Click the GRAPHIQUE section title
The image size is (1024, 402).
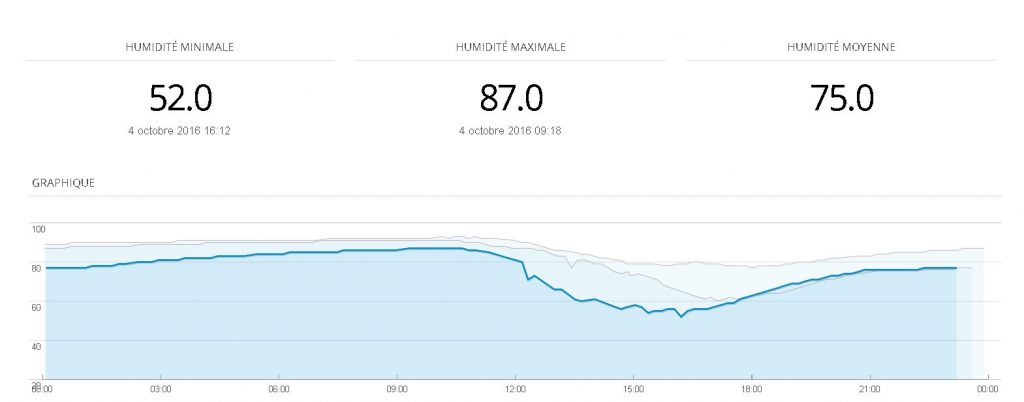64,183
